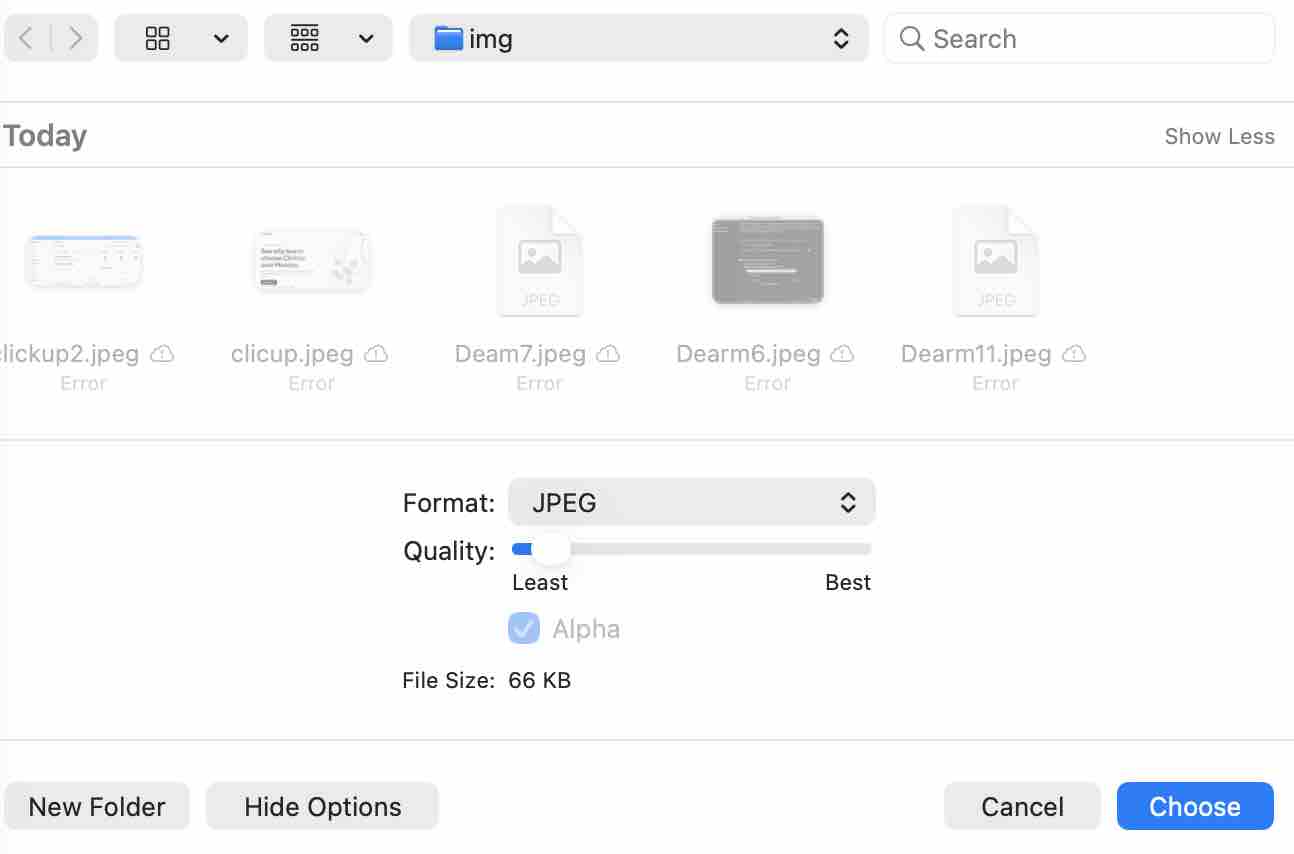Image resolution: width=1294 pixels, height=854 pixels.
Task: Select the clickup2.jpeg thumbnail
Action: pyautogui.click(x=84, y=261)
